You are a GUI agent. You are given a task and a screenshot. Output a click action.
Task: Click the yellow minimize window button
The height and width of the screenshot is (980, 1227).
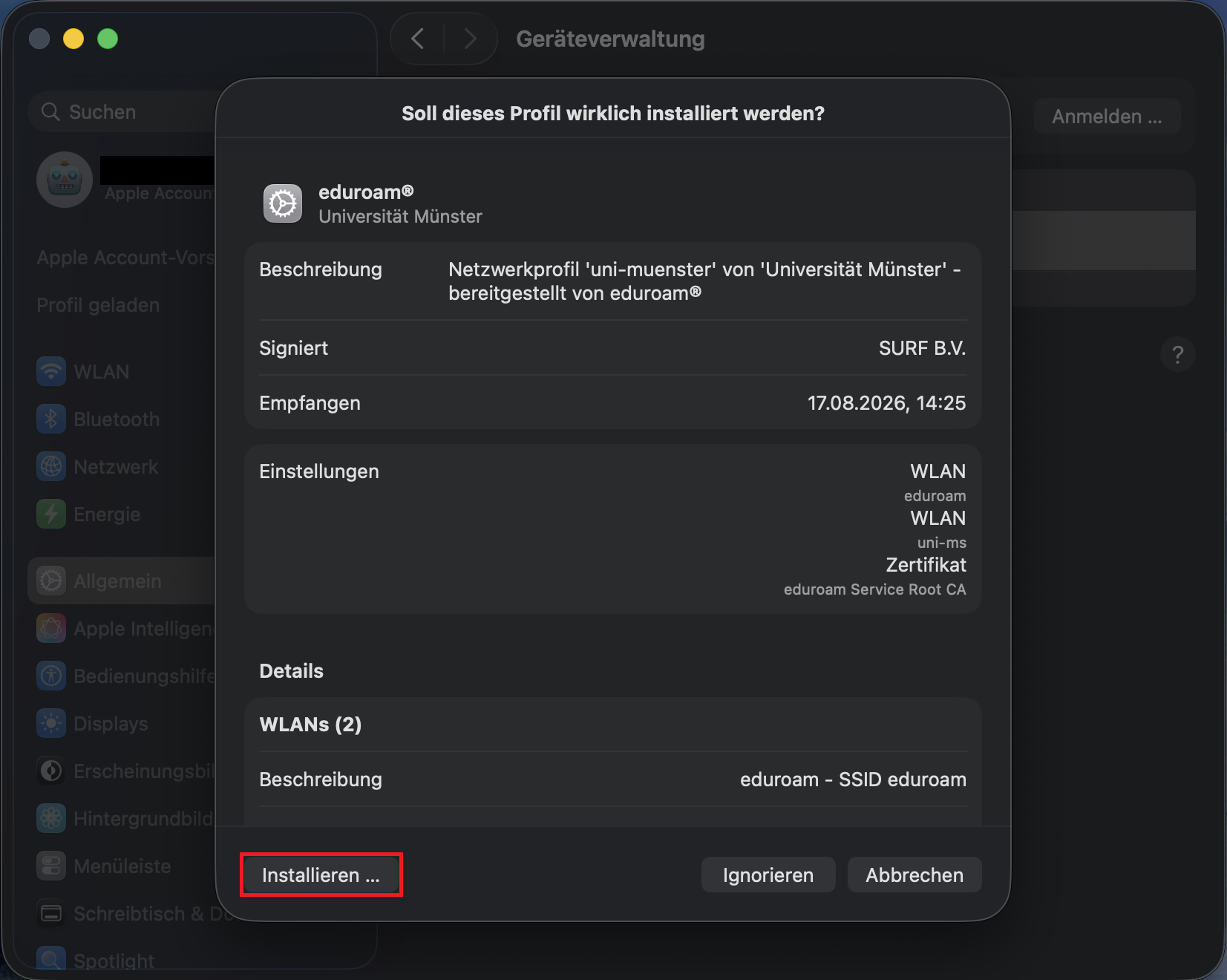pyautogui.click(x=73, y=39)
